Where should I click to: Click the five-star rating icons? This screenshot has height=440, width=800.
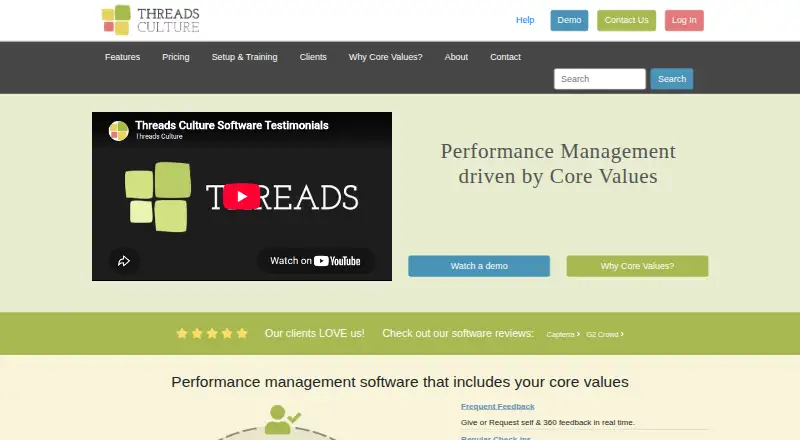coord(212,333)
